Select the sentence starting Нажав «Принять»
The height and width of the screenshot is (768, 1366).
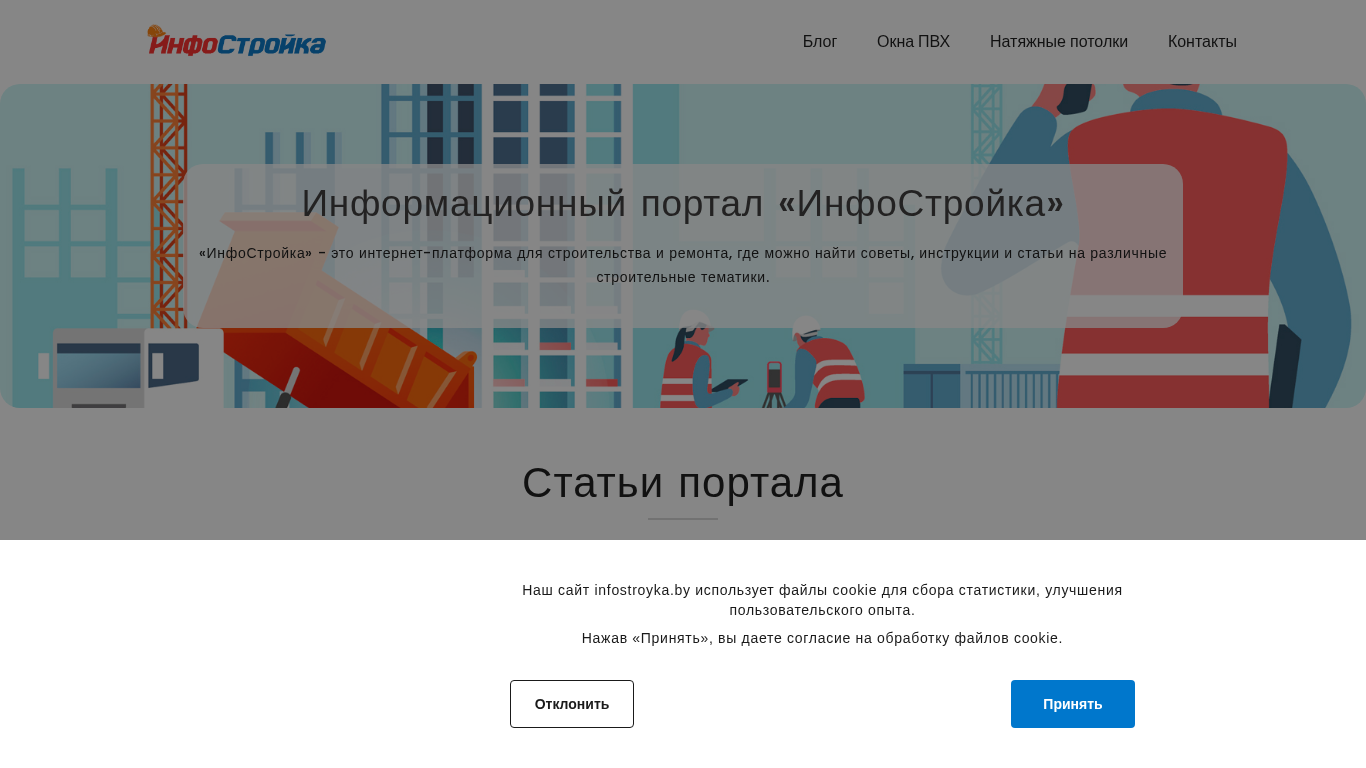(x=822, y=638)
